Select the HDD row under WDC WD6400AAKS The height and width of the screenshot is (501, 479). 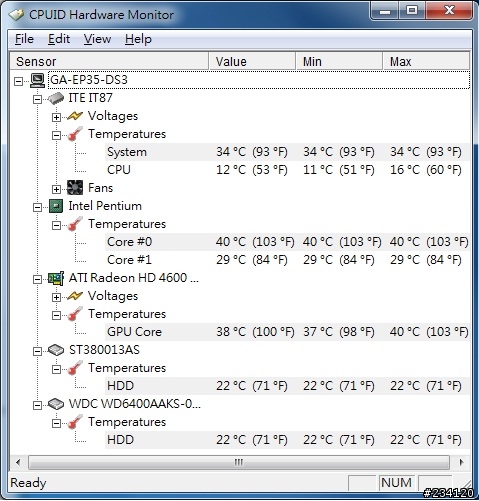pyautogui.click(x=287, y=440)
